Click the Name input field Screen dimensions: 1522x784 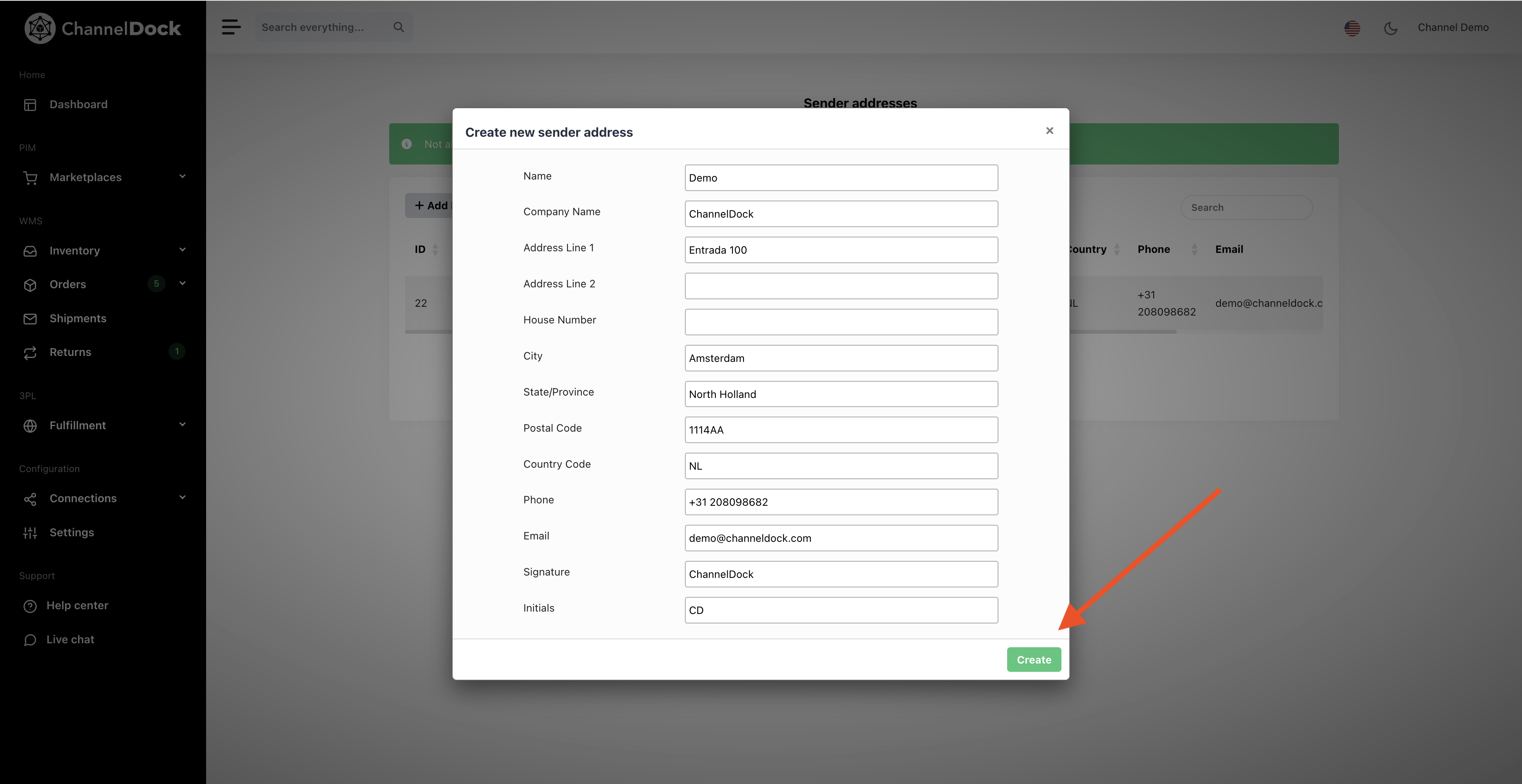(x=841, y=178)
